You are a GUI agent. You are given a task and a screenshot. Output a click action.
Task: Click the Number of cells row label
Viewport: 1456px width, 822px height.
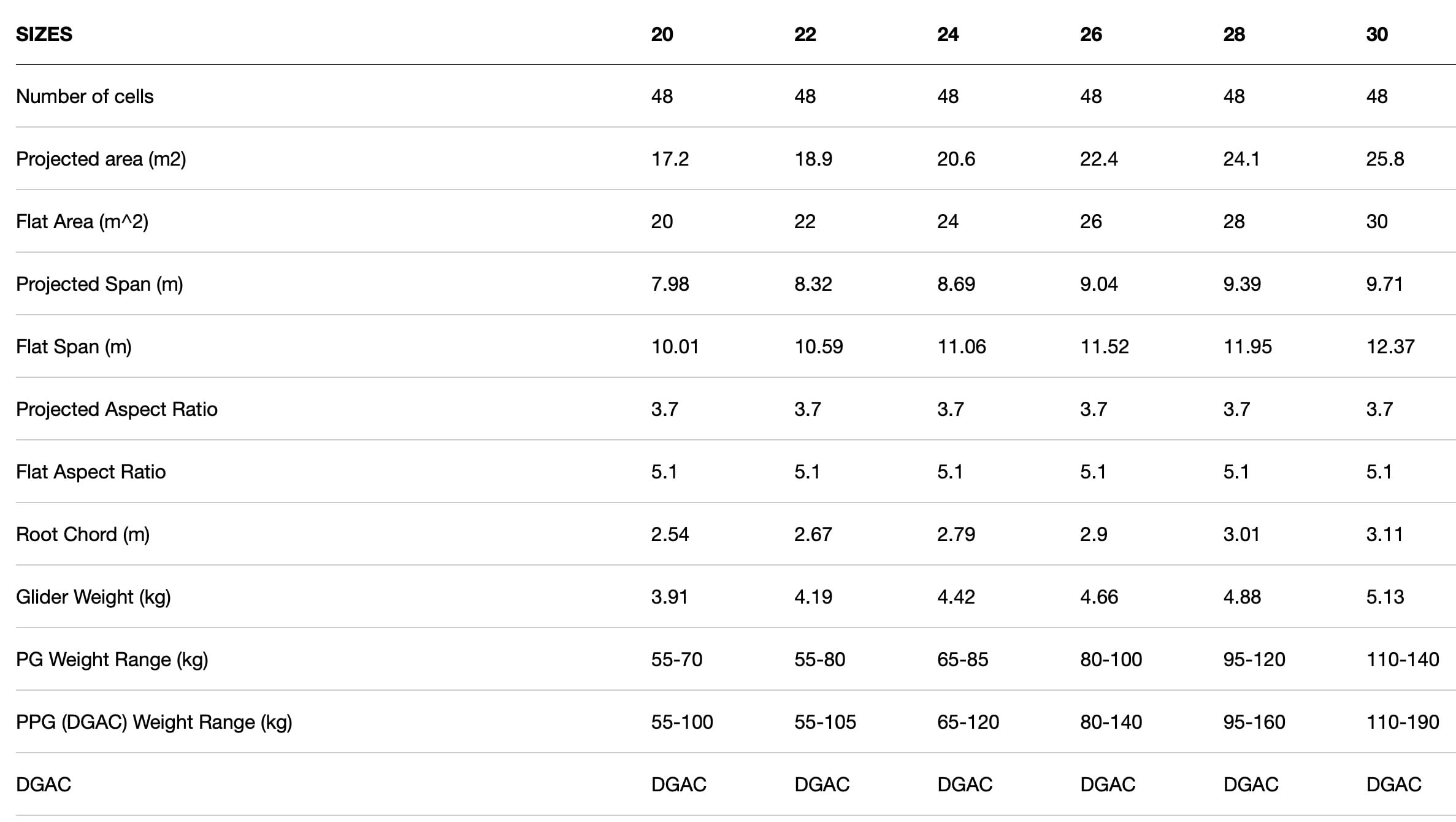[85, 96]
